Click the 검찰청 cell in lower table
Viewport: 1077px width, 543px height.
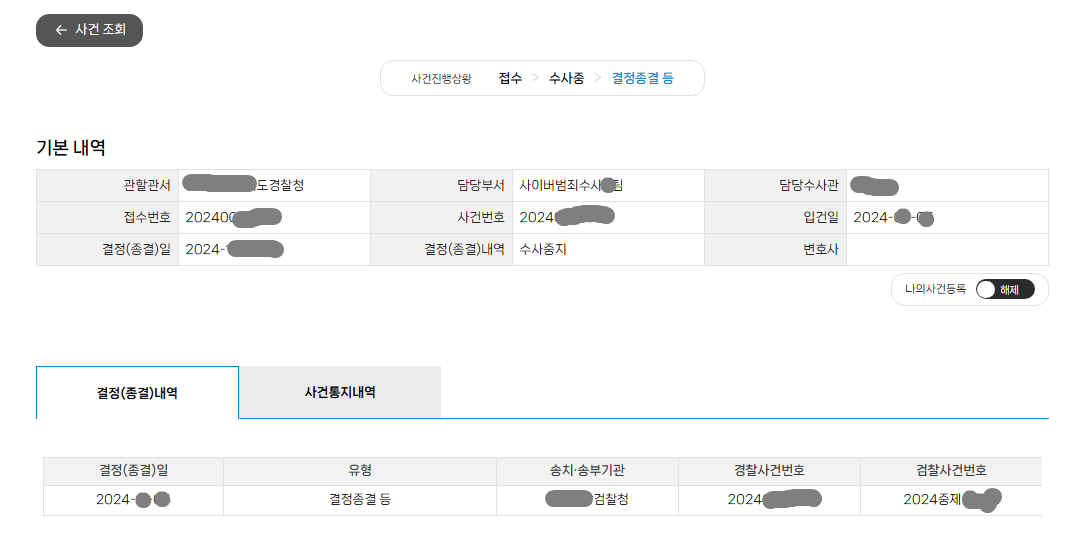[x=587, y=500]
